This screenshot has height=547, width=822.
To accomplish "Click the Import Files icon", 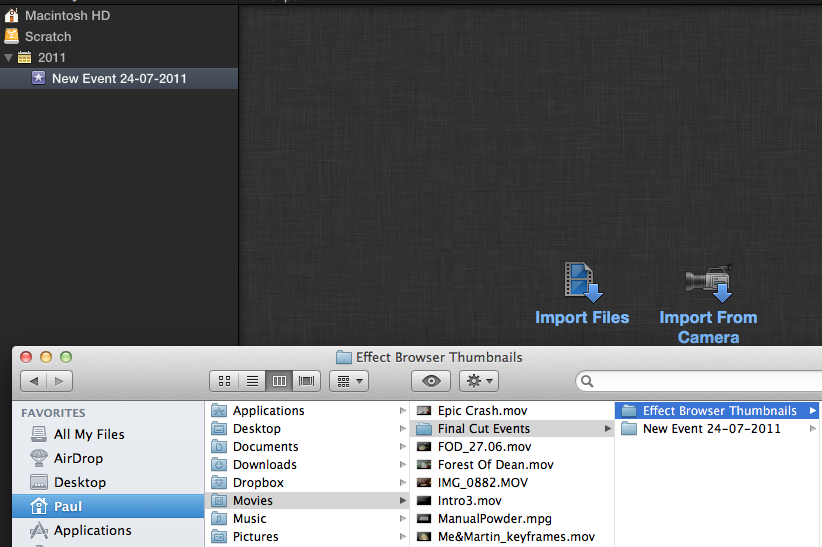I will pos(582,282).
